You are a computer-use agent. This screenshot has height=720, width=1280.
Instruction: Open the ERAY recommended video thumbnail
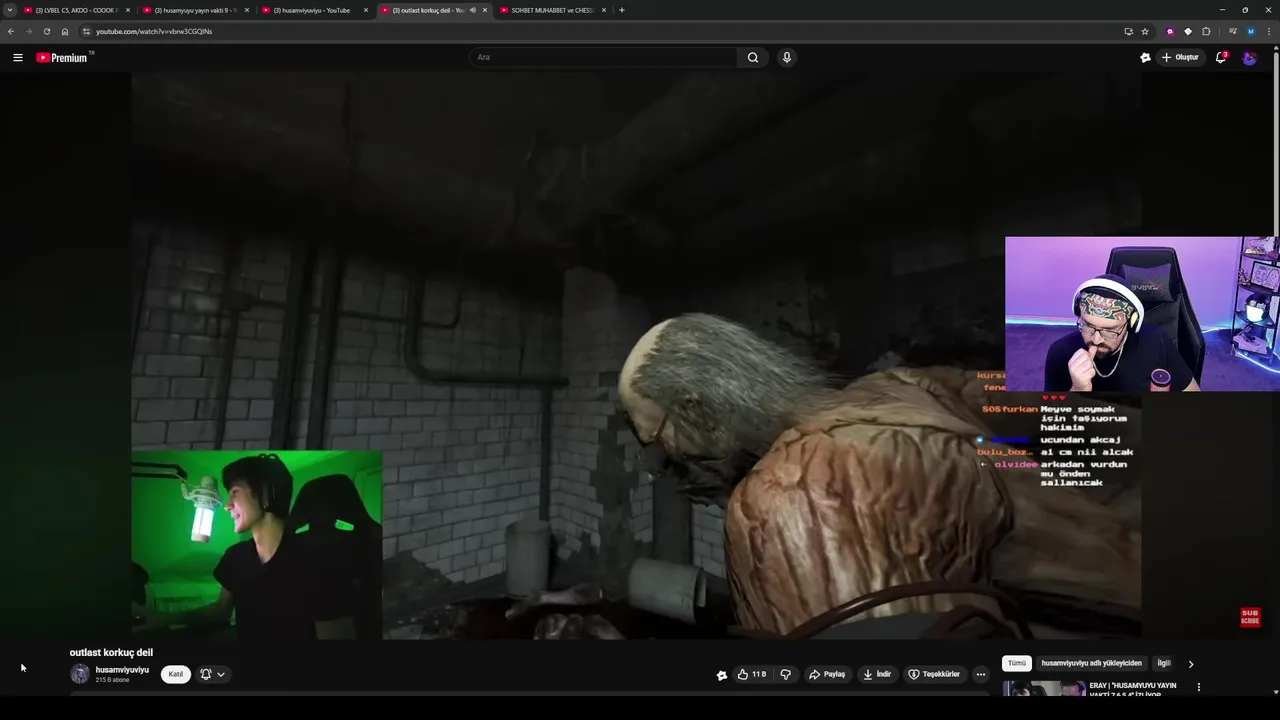[1044, 689]
